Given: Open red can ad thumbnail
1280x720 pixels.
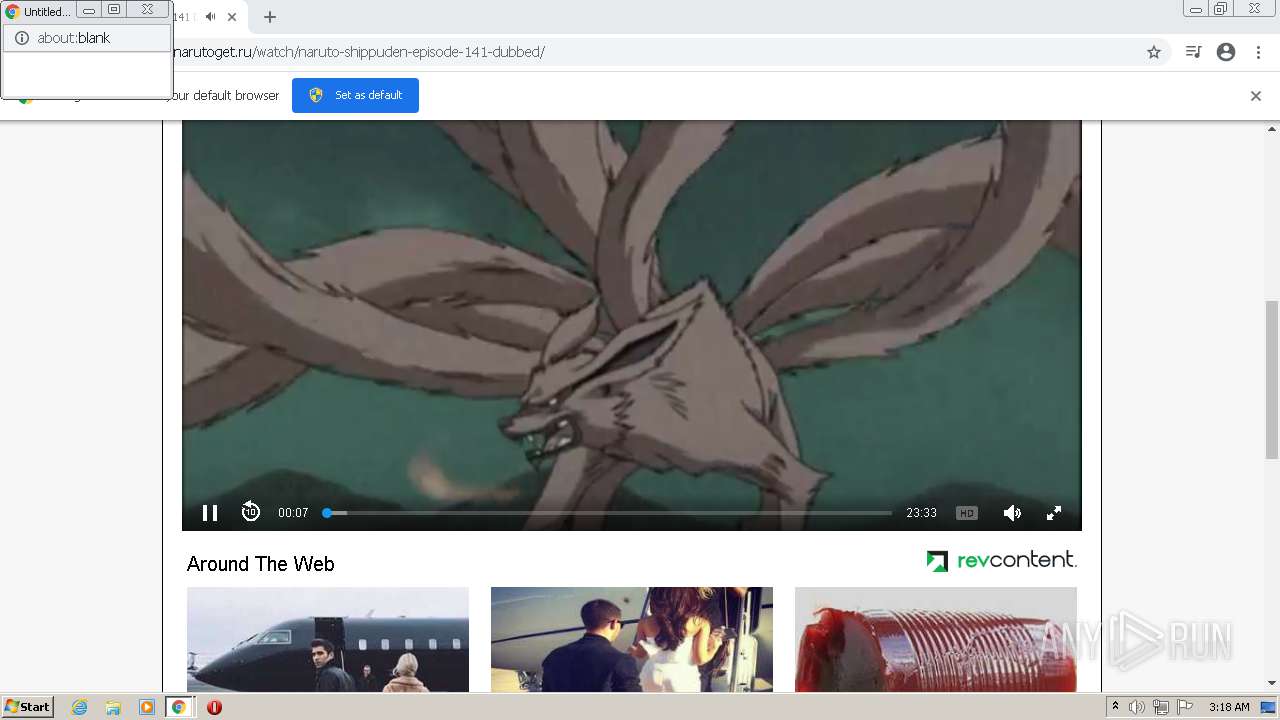Looking at the screenshot, I should pyautogui.click(x=936, y=640).
